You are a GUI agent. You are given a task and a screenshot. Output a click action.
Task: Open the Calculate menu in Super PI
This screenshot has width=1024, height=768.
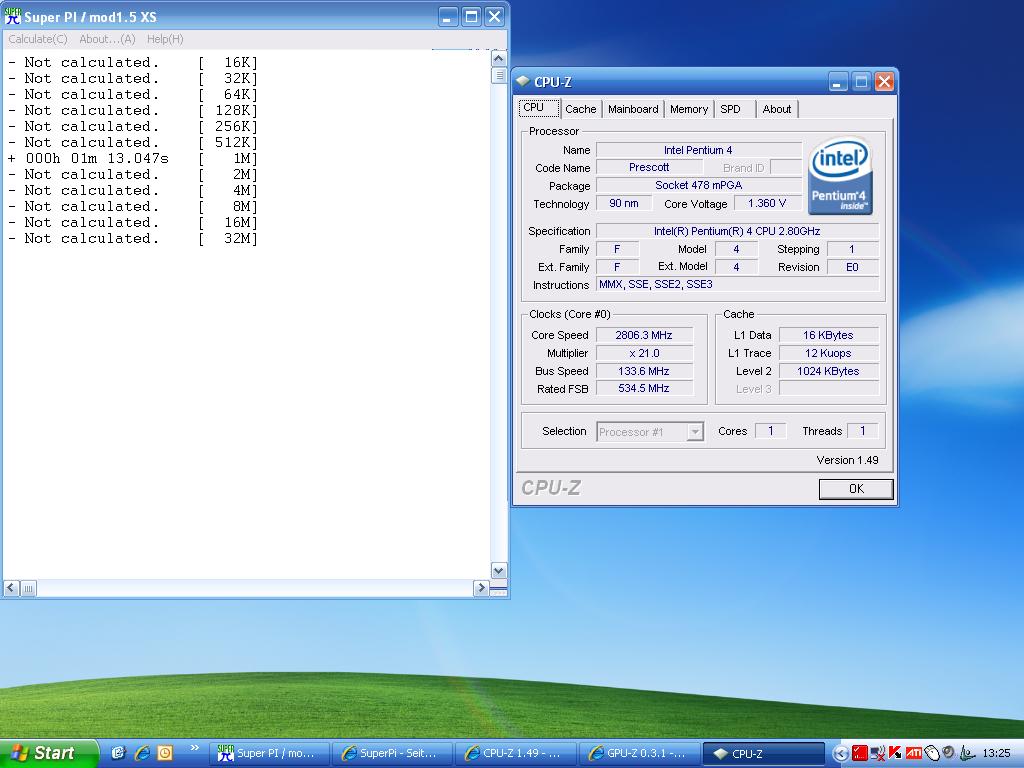pos(38,39)
